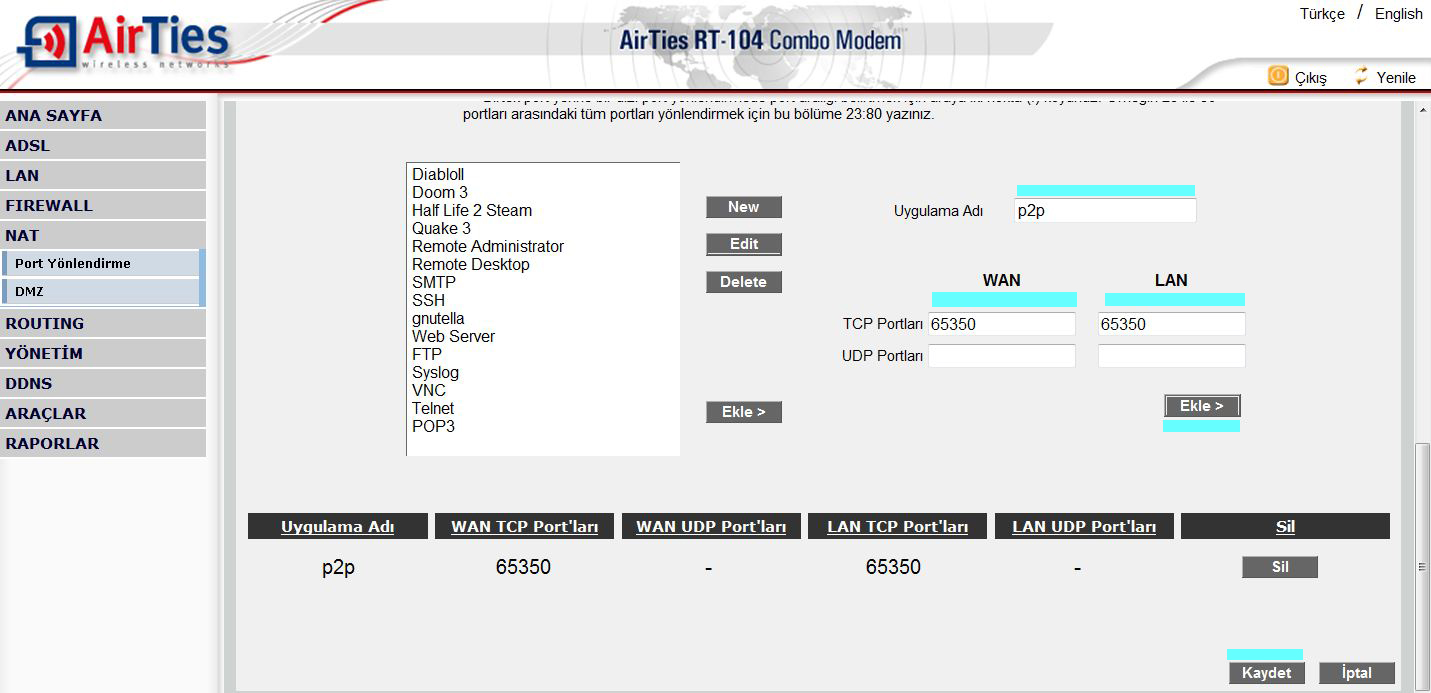Open ANA SAYFA menu
The height and width of the screenshot is (693, 1431).
(x=103, y=115)
